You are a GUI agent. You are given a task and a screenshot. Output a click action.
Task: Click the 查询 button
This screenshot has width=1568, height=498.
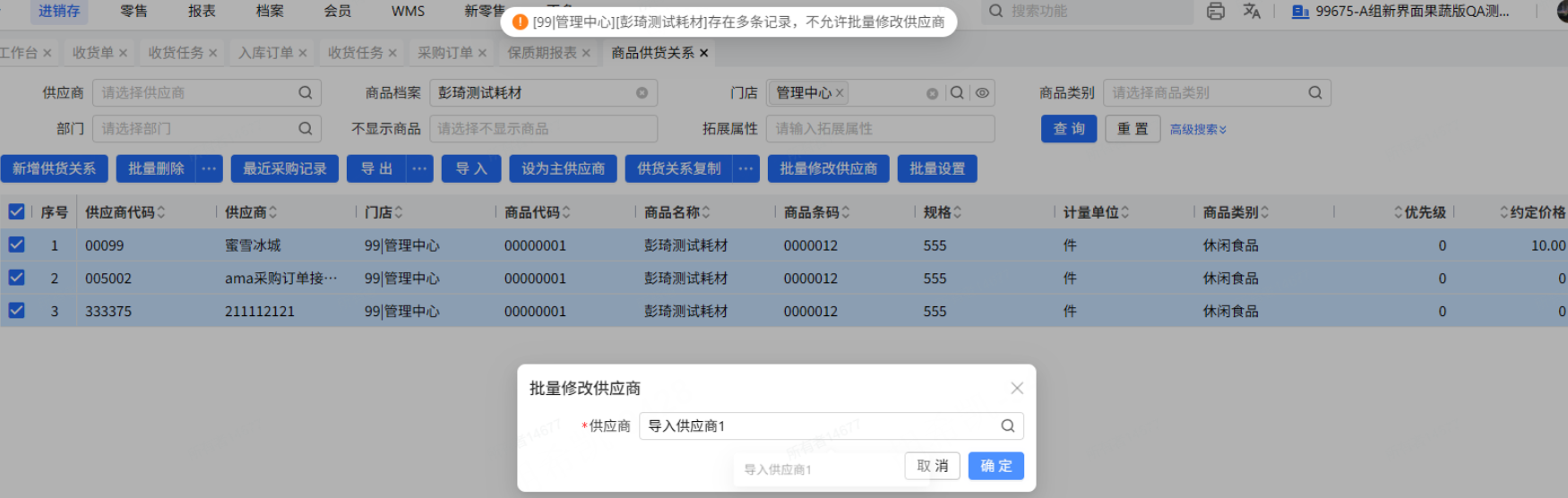[x=1069, y=129]
